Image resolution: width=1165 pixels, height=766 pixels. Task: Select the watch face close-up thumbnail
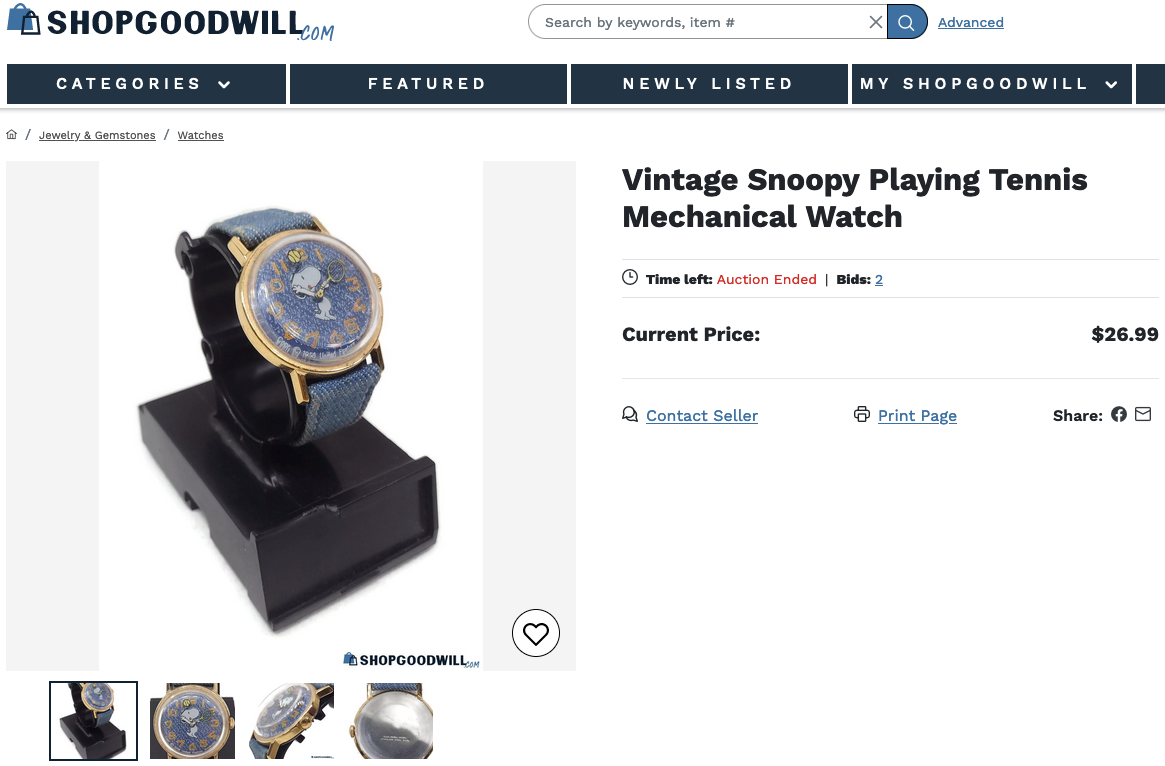(x=192, y=721)
